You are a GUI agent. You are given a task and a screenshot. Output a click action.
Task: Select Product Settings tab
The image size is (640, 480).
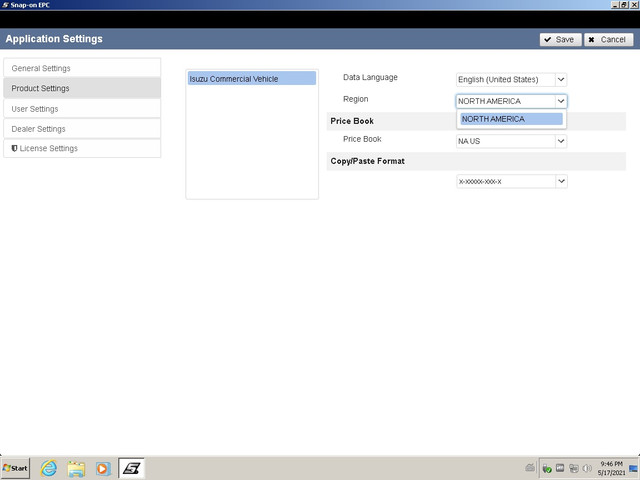82,88
